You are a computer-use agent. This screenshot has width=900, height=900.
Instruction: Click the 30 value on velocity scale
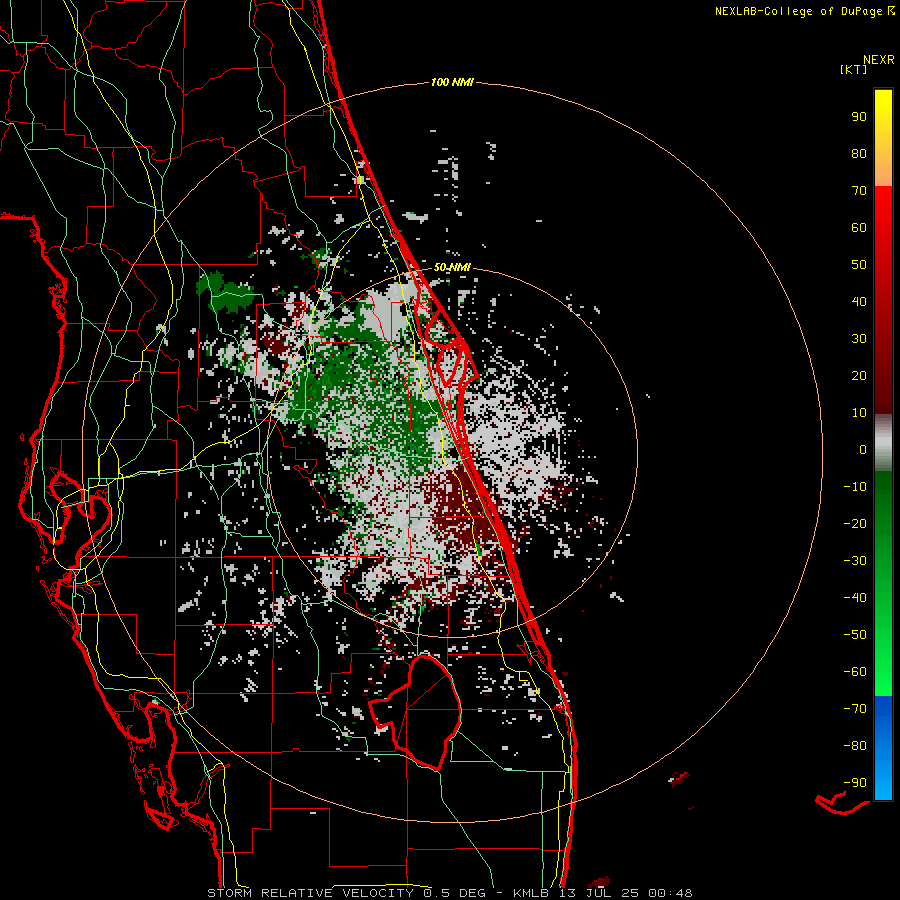coord(859,339)
